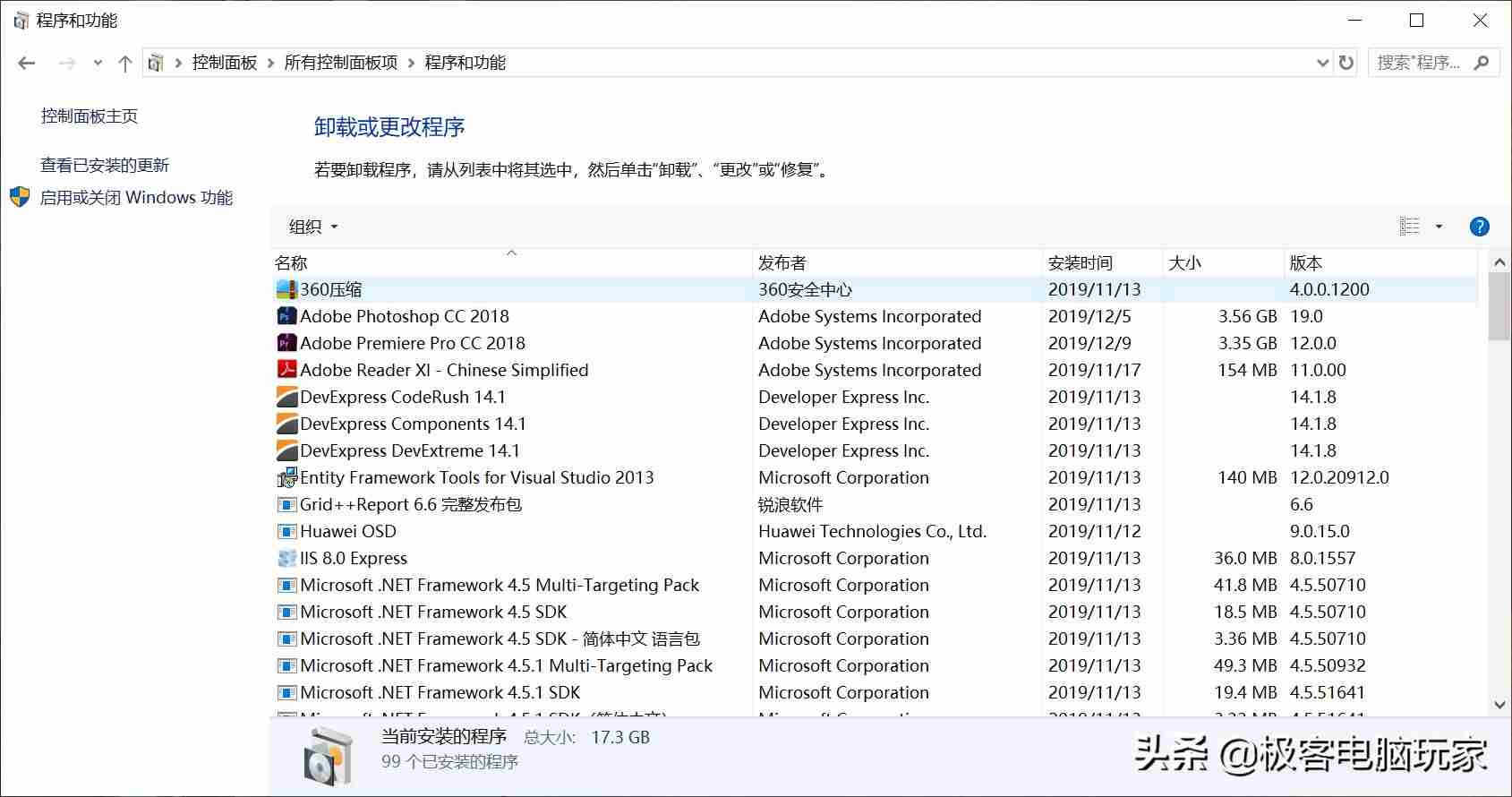Open 启用或关闭 Windows 功能 link
Screen dimensions: 1512x797
pyautogui.click(x=136, y=197)
